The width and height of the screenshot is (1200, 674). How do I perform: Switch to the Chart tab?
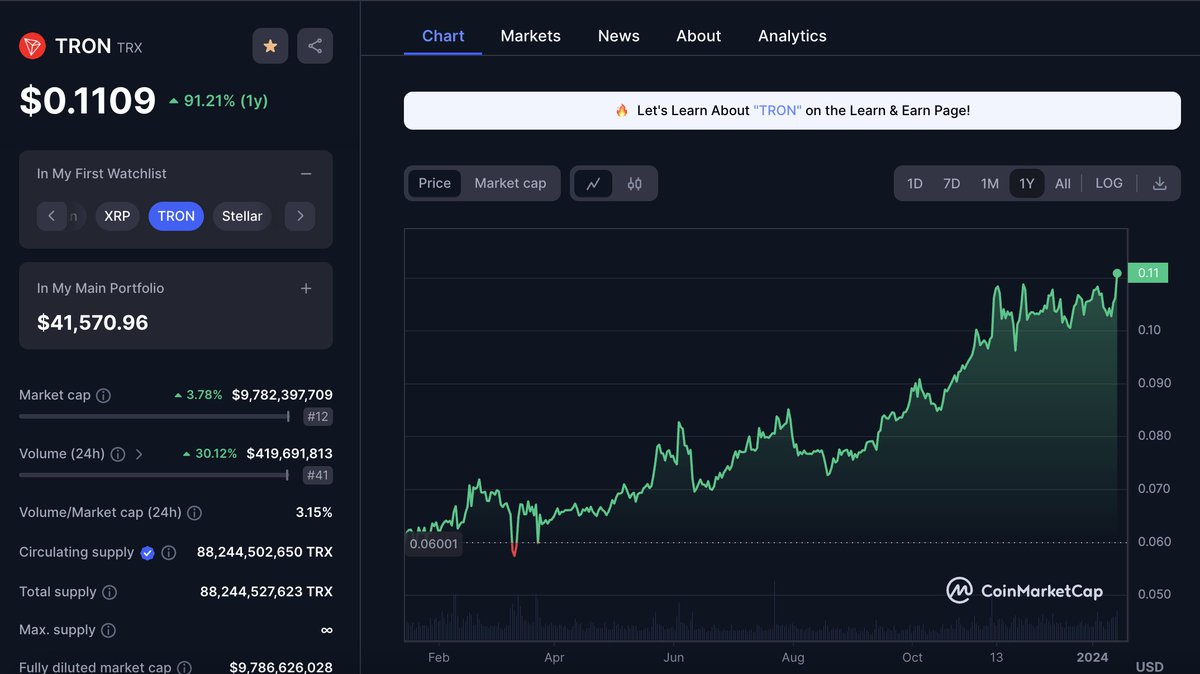pyautogui.click(x=443, y=36)
